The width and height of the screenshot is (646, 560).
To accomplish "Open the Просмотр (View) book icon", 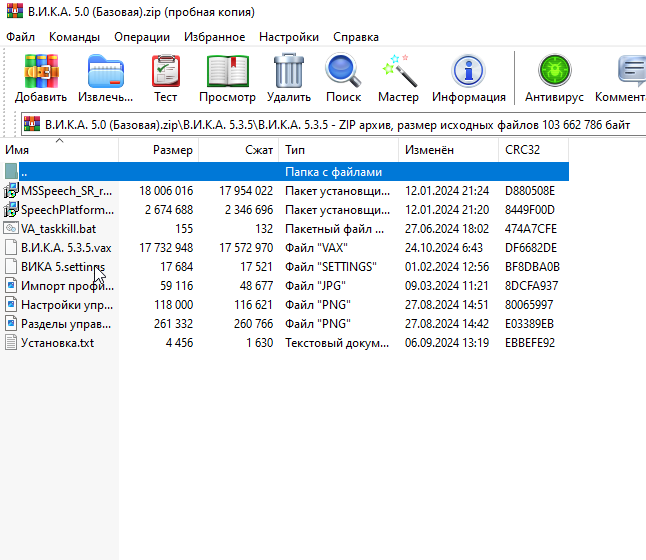I will point(227,71).
